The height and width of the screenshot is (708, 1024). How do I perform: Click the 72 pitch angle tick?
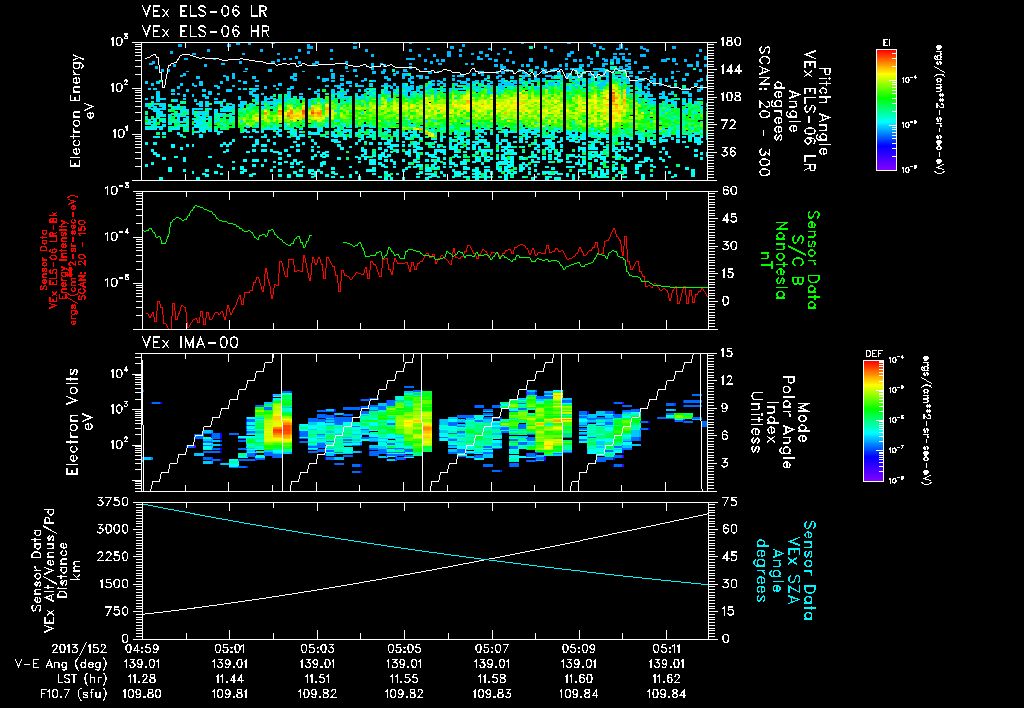729,125
